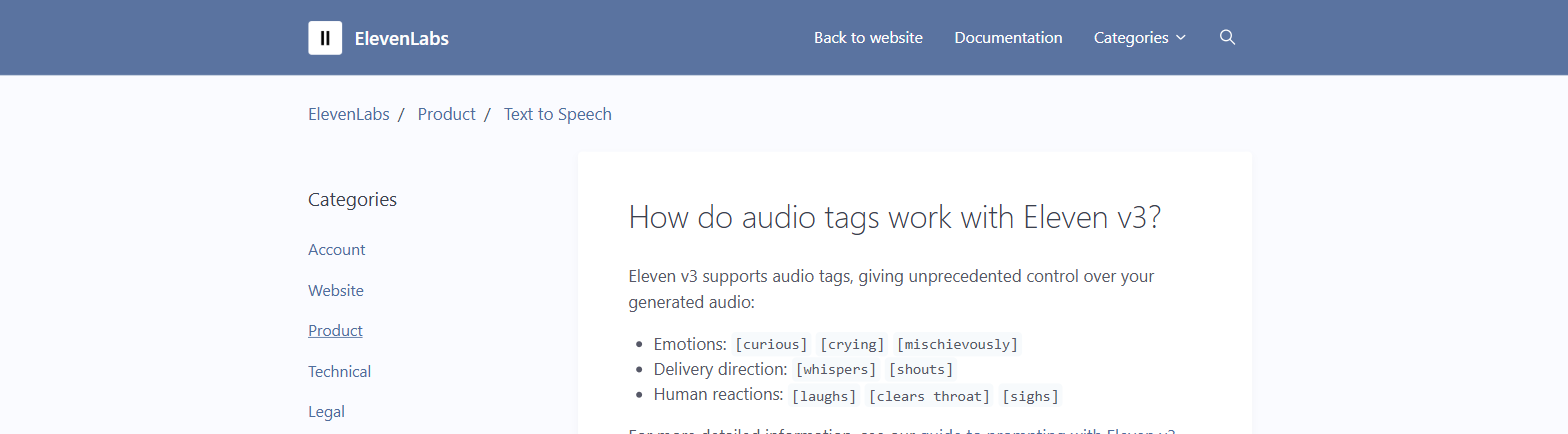Navigate to ElevenLabs breadcrumb

point(349,114)
